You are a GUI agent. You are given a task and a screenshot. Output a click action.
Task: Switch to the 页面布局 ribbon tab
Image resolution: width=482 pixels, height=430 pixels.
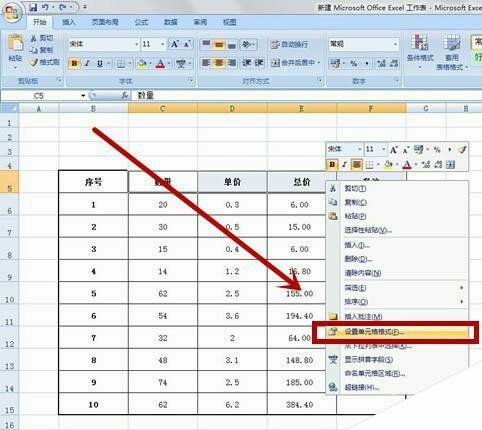click(x=105, y=22)
